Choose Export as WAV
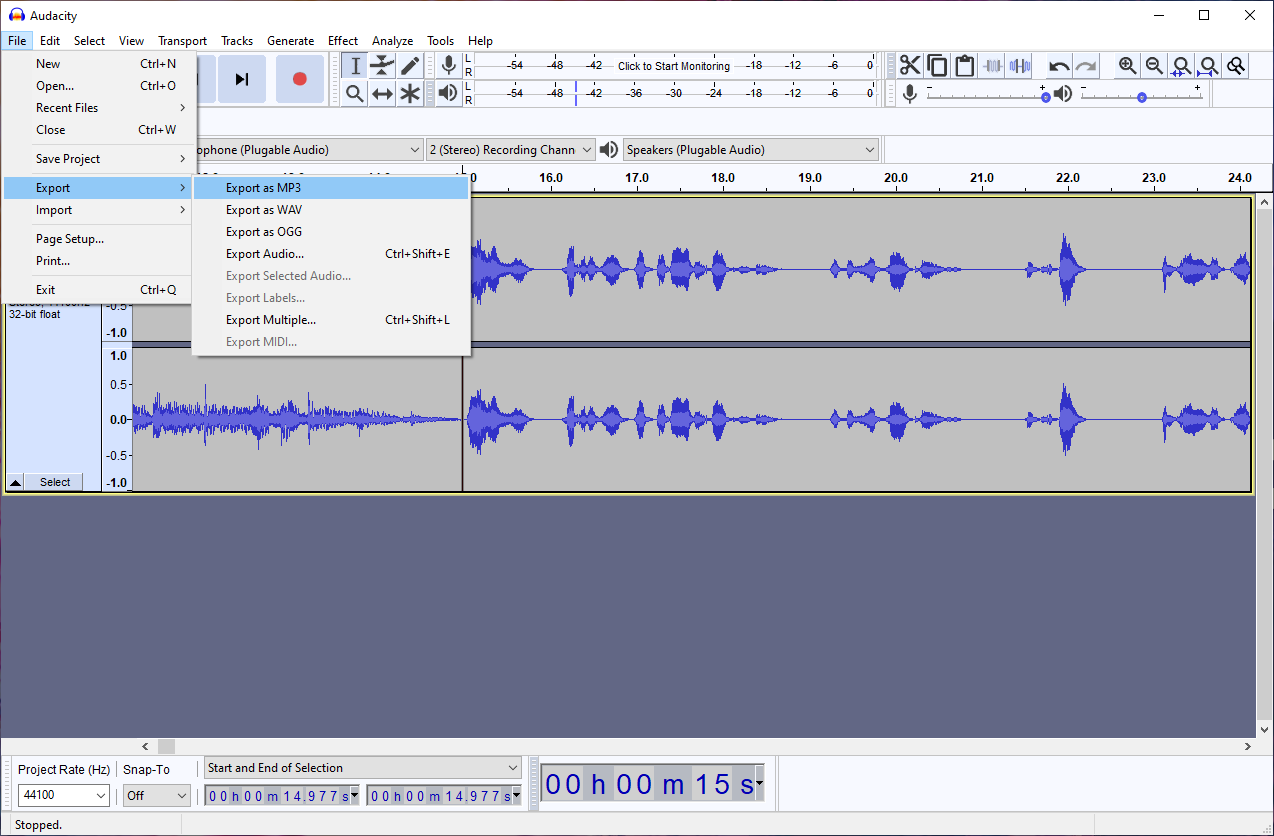The height and width of the screenshot is (836, 1274). (331, 210)
